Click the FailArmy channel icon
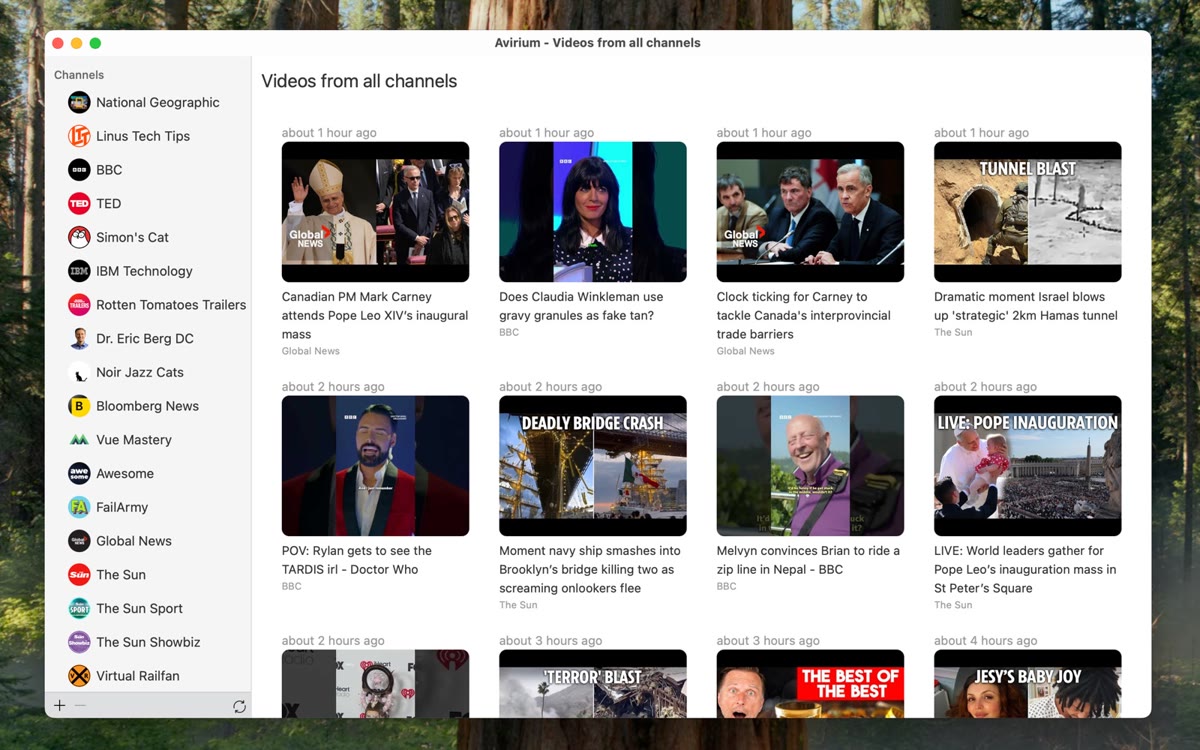1200x750 pixels. (79, 507)
